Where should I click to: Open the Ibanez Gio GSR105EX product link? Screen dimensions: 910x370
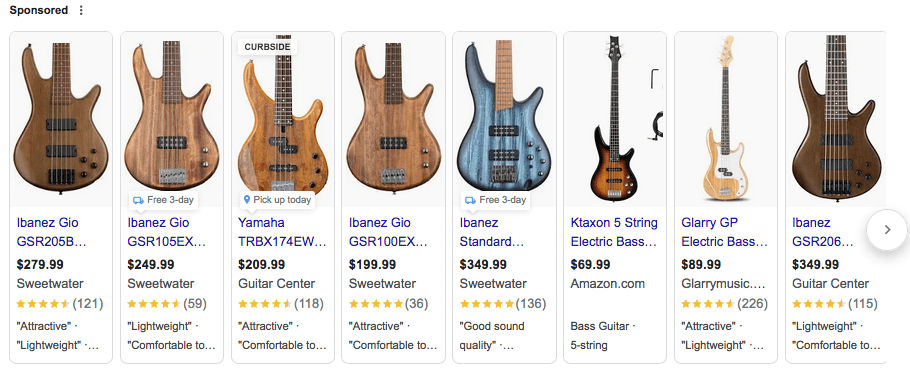pos(167,232)
